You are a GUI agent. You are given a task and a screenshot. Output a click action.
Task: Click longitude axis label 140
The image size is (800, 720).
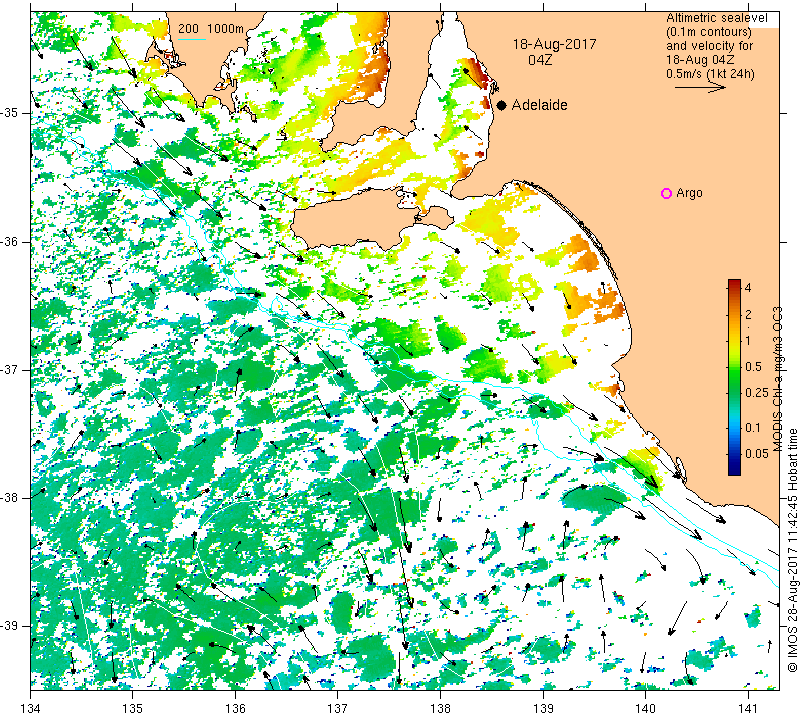[645, 709]
